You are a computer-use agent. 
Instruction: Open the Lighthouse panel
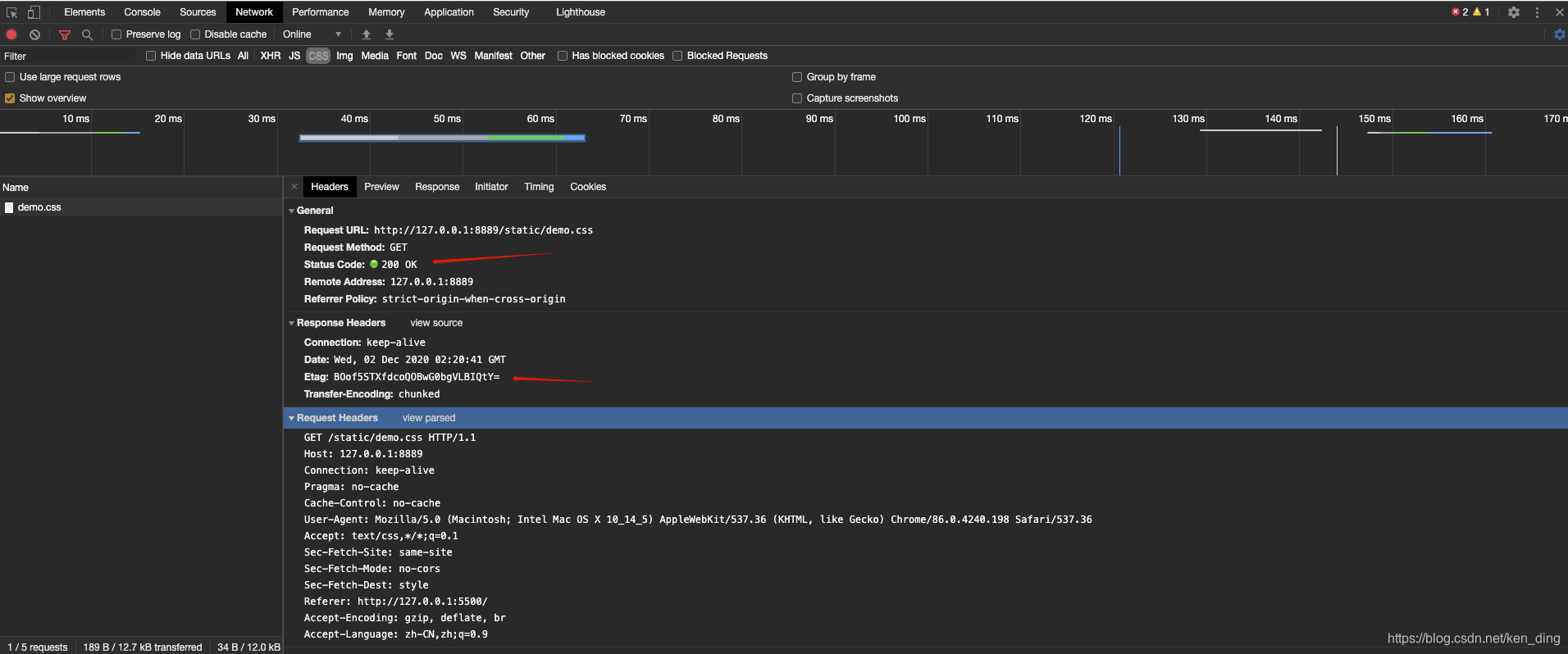point(581,12)
